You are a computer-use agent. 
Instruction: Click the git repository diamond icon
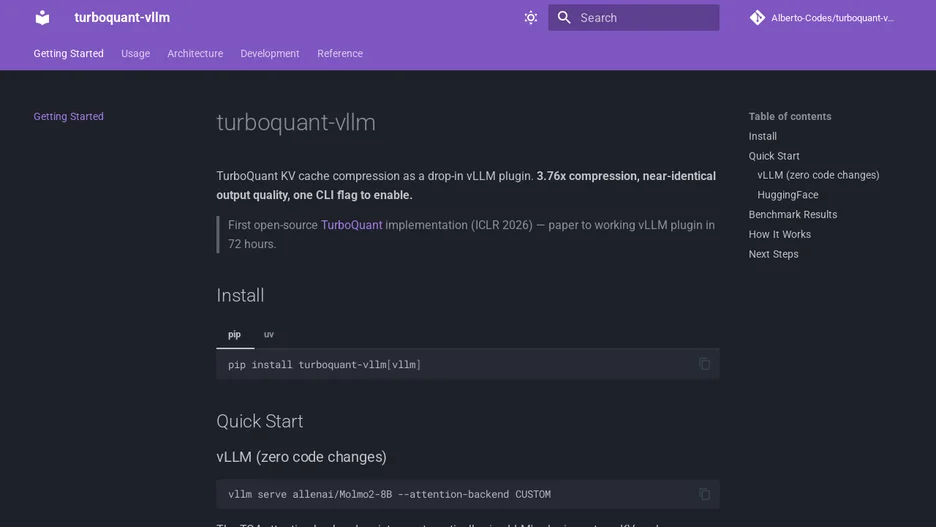pos(757,18)
